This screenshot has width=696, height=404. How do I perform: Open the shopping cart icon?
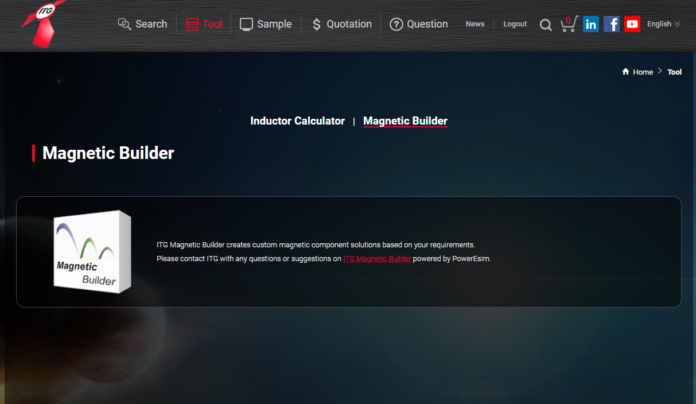569,24
